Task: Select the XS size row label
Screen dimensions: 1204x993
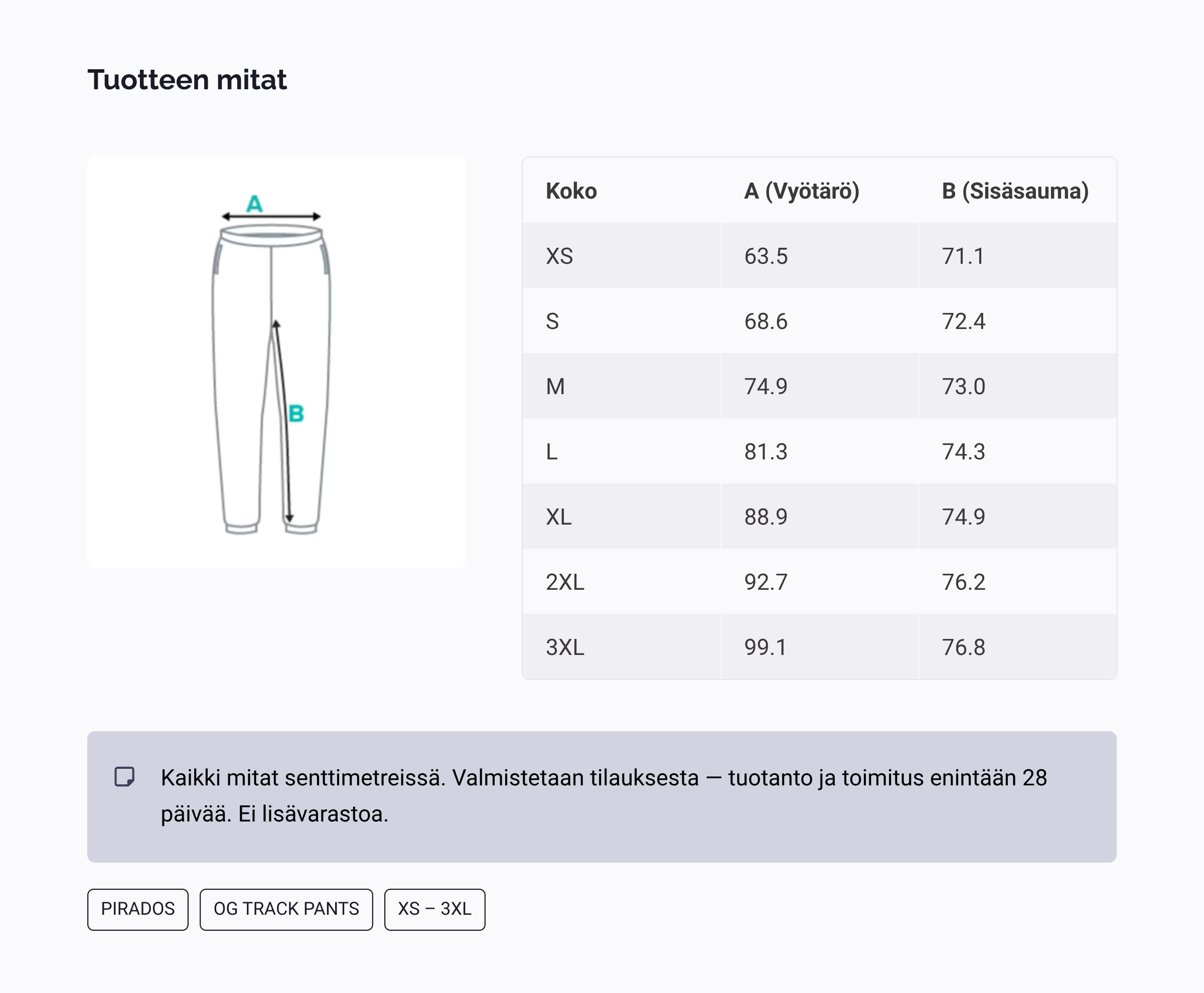Action: click(x=559, y=256)
